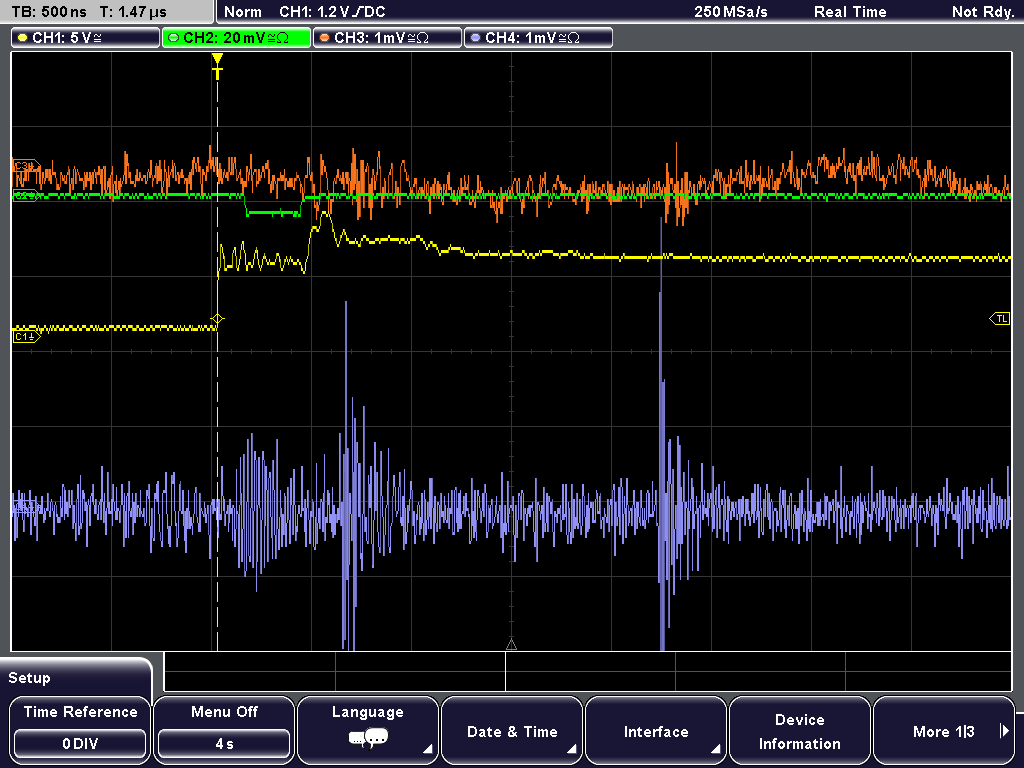Screen dimensions: 1024x768
Task: Click the TB: 500 ns timebase readout
Action: tap(49, 12)
